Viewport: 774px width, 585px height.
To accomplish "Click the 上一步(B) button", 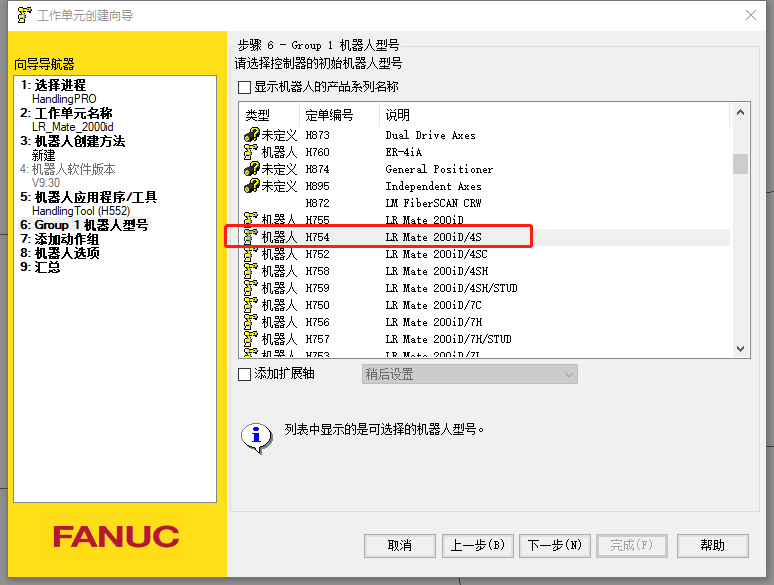I will (478, 546).
